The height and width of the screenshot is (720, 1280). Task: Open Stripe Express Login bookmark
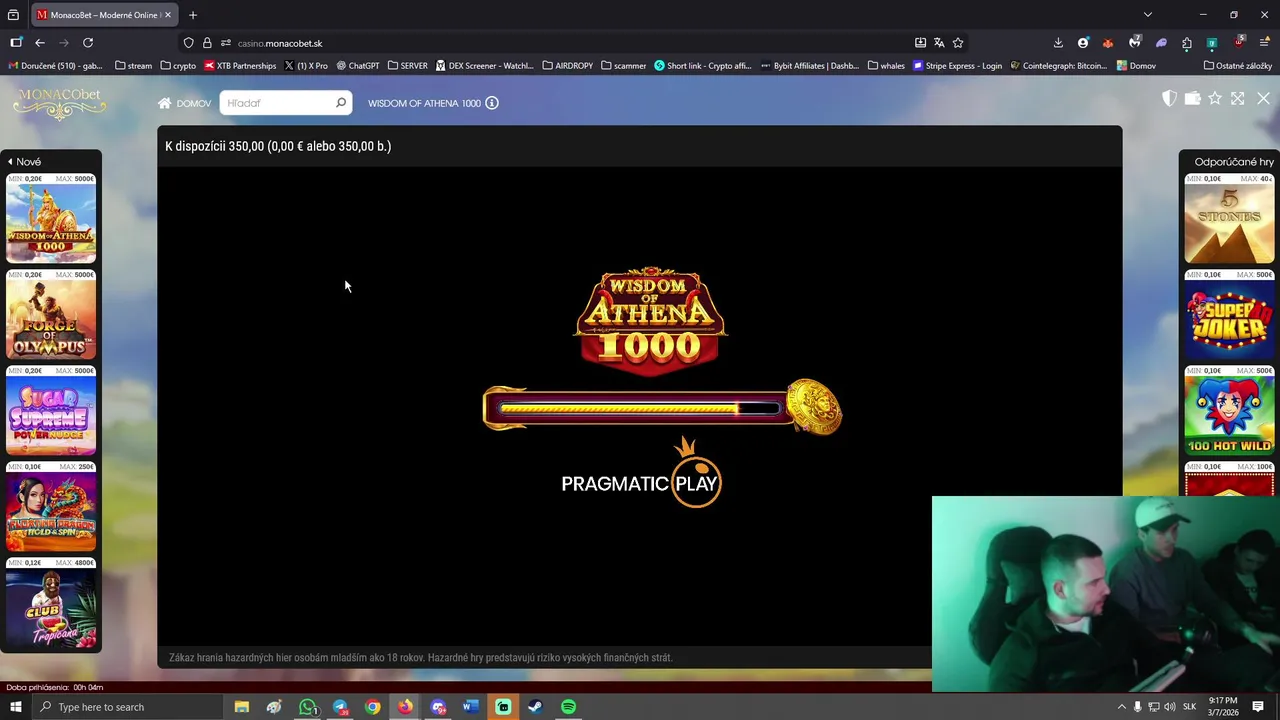tap(958, 66)
